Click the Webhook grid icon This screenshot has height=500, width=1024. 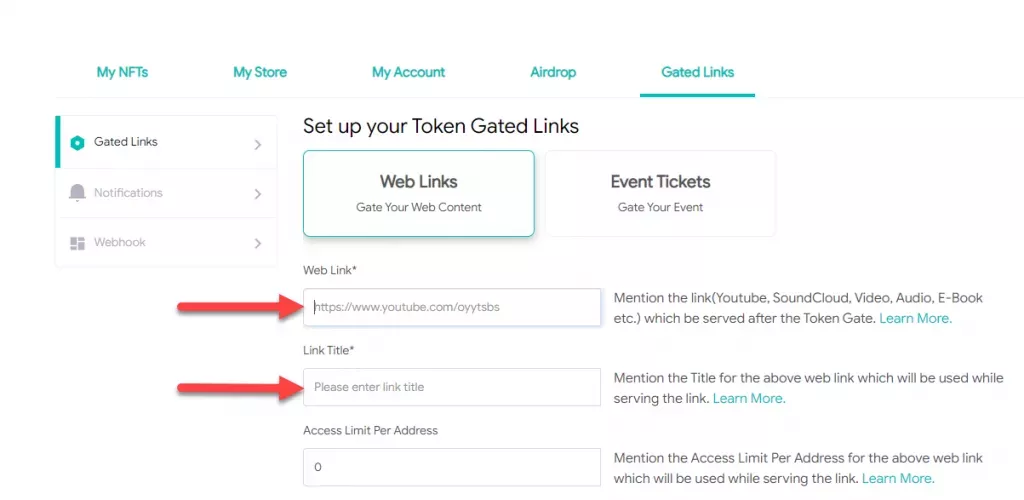click(77, 243)
